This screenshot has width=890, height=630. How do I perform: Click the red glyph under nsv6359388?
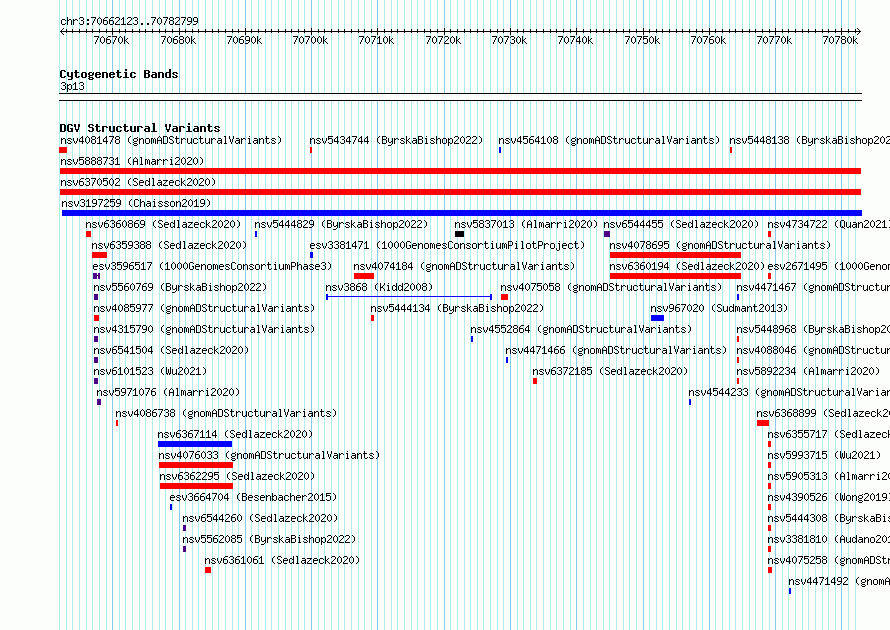pos(99,255)
